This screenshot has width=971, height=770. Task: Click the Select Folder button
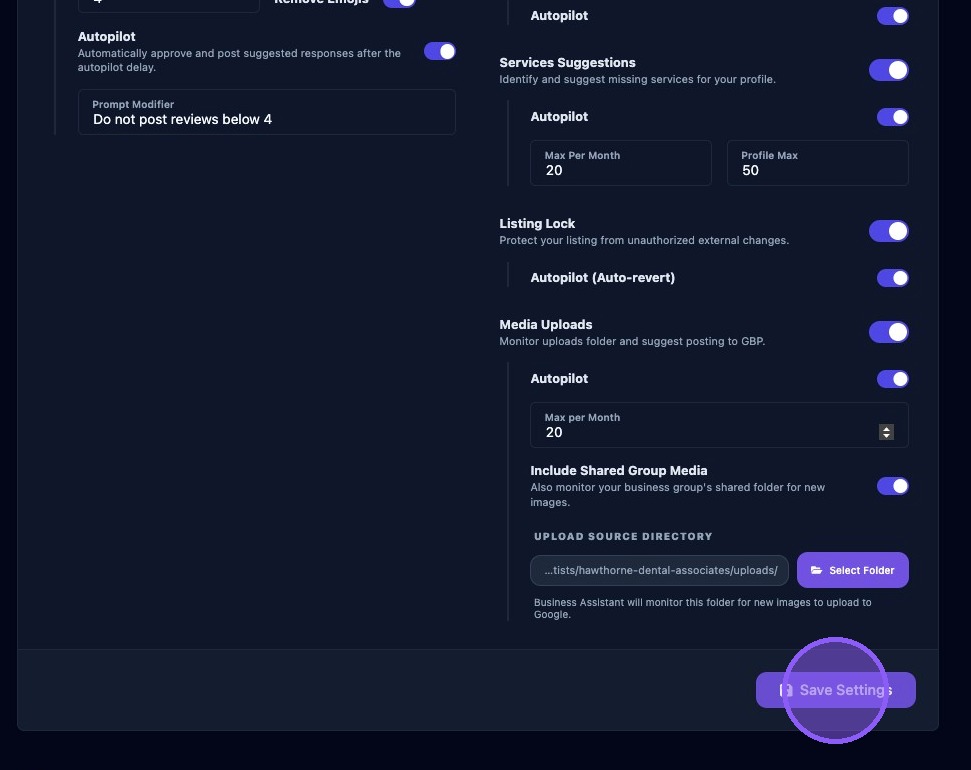coord(853,570)
